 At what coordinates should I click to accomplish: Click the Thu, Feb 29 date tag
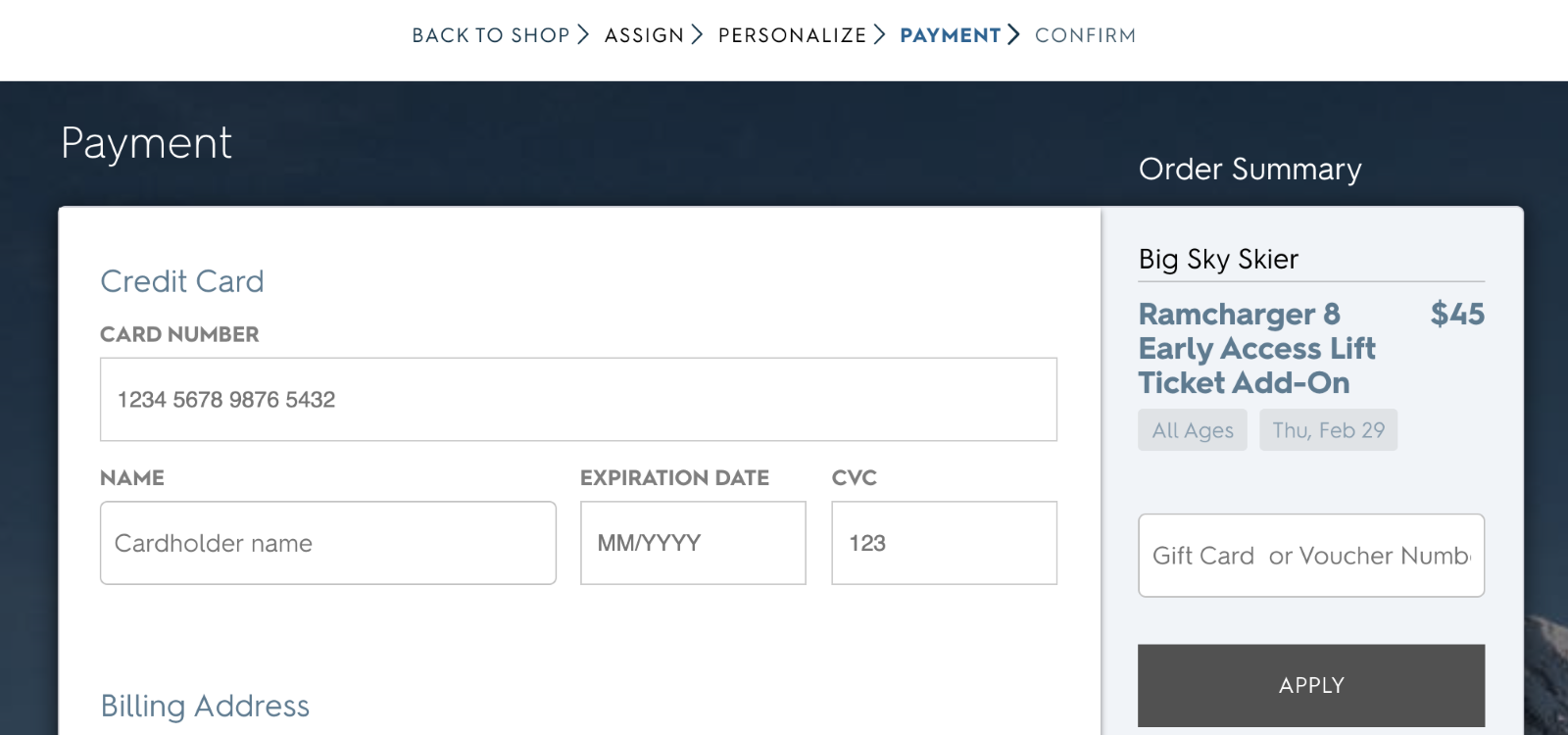click(x=1328, y=430)
